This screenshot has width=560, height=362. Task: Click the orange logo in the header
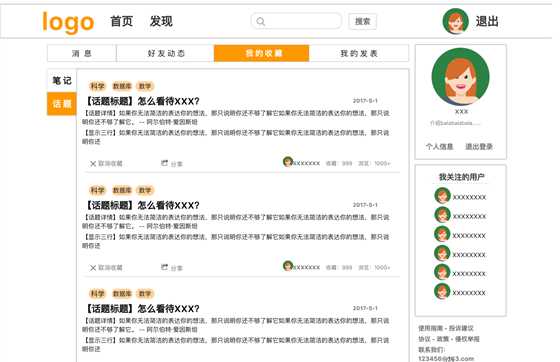point(68,22)
